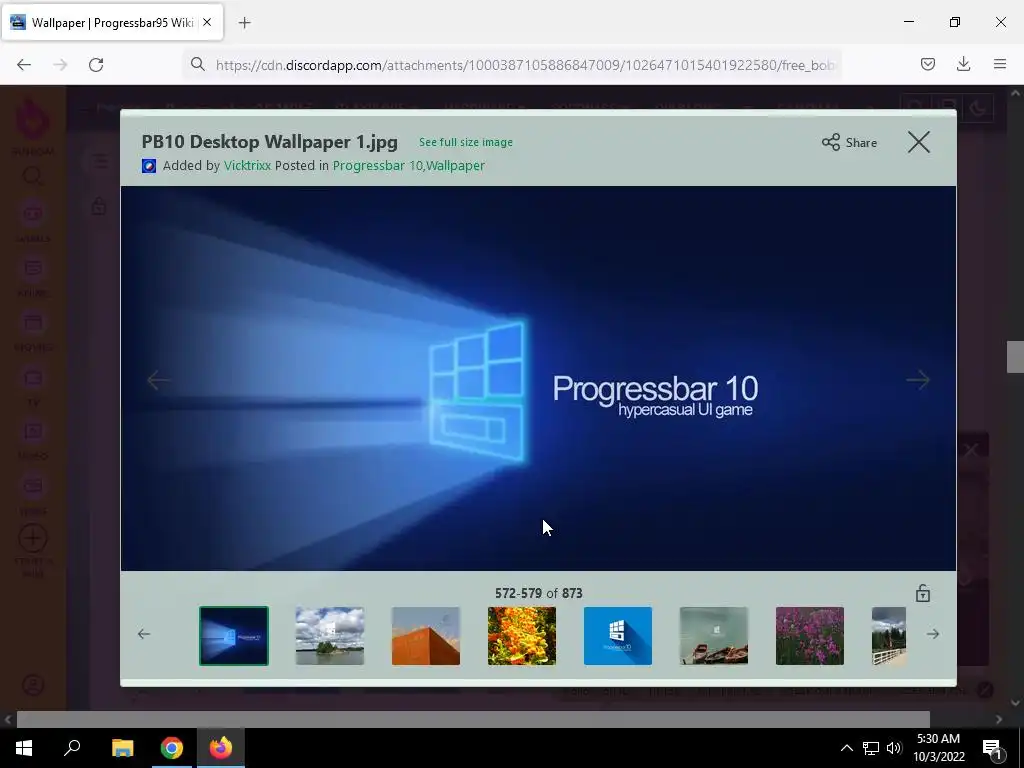Screen dimensions: 1024x768
Task: Show hidden system tray icons
Action: (846, 748)
